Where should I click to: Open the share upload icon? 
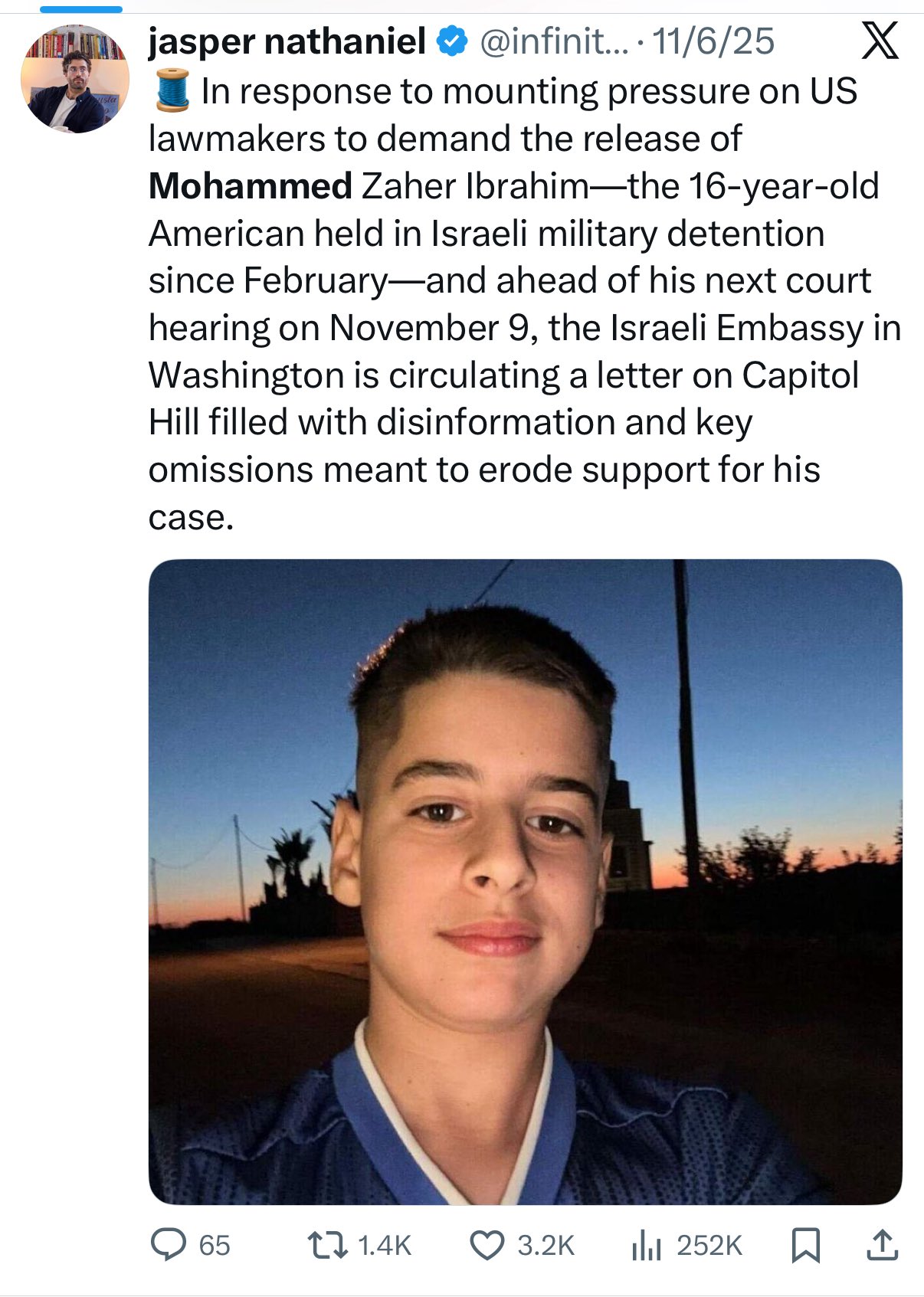(882, 1246)
